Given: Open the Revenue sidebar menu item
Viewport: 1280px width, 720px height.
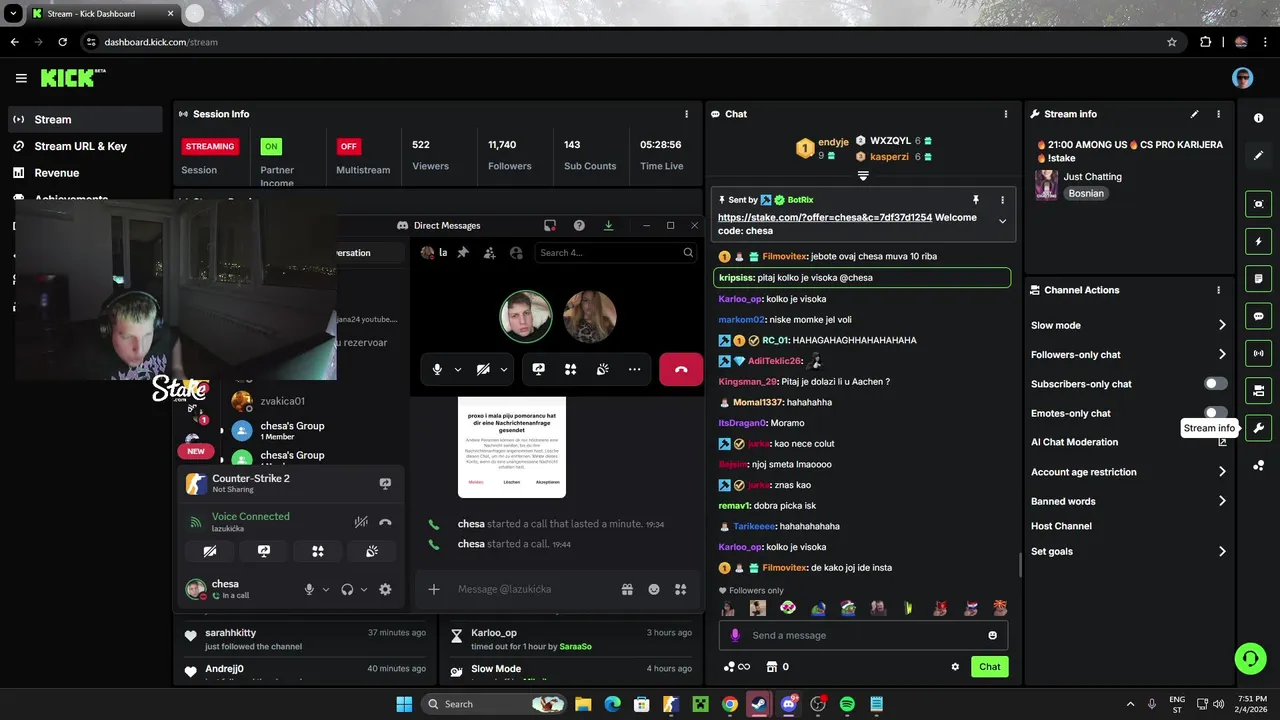Looking at the screenshot, I should 85,173.
